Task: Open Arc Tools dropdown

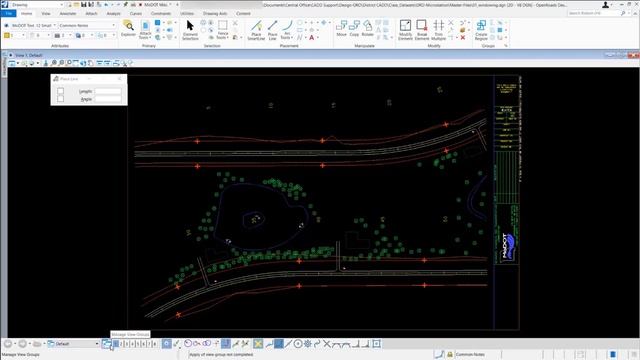Action: (x=287, y=30)
